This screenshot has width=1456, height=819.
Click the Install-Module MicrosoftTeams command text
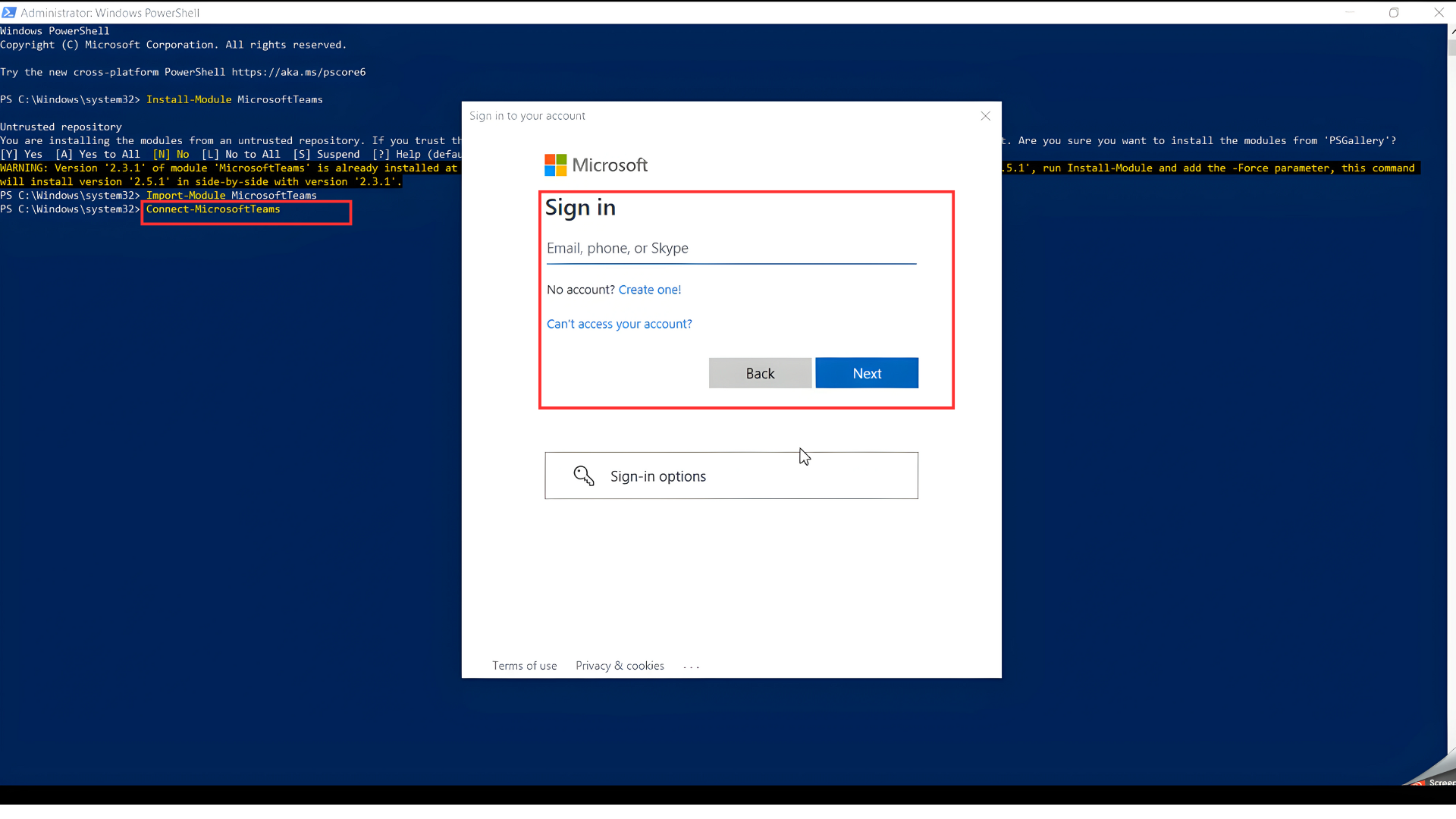pos(234,99)
